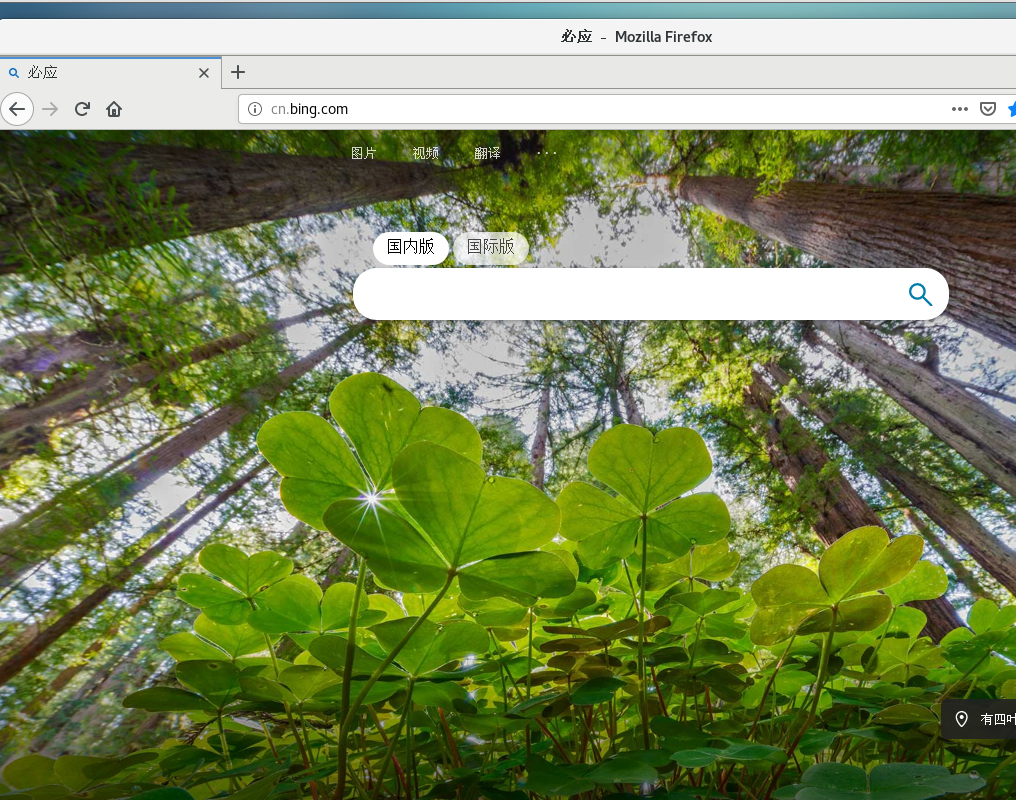Click the location pin image info icon
The height and width of the screenshot is (800, 1016).
click(x=962, y=719)
